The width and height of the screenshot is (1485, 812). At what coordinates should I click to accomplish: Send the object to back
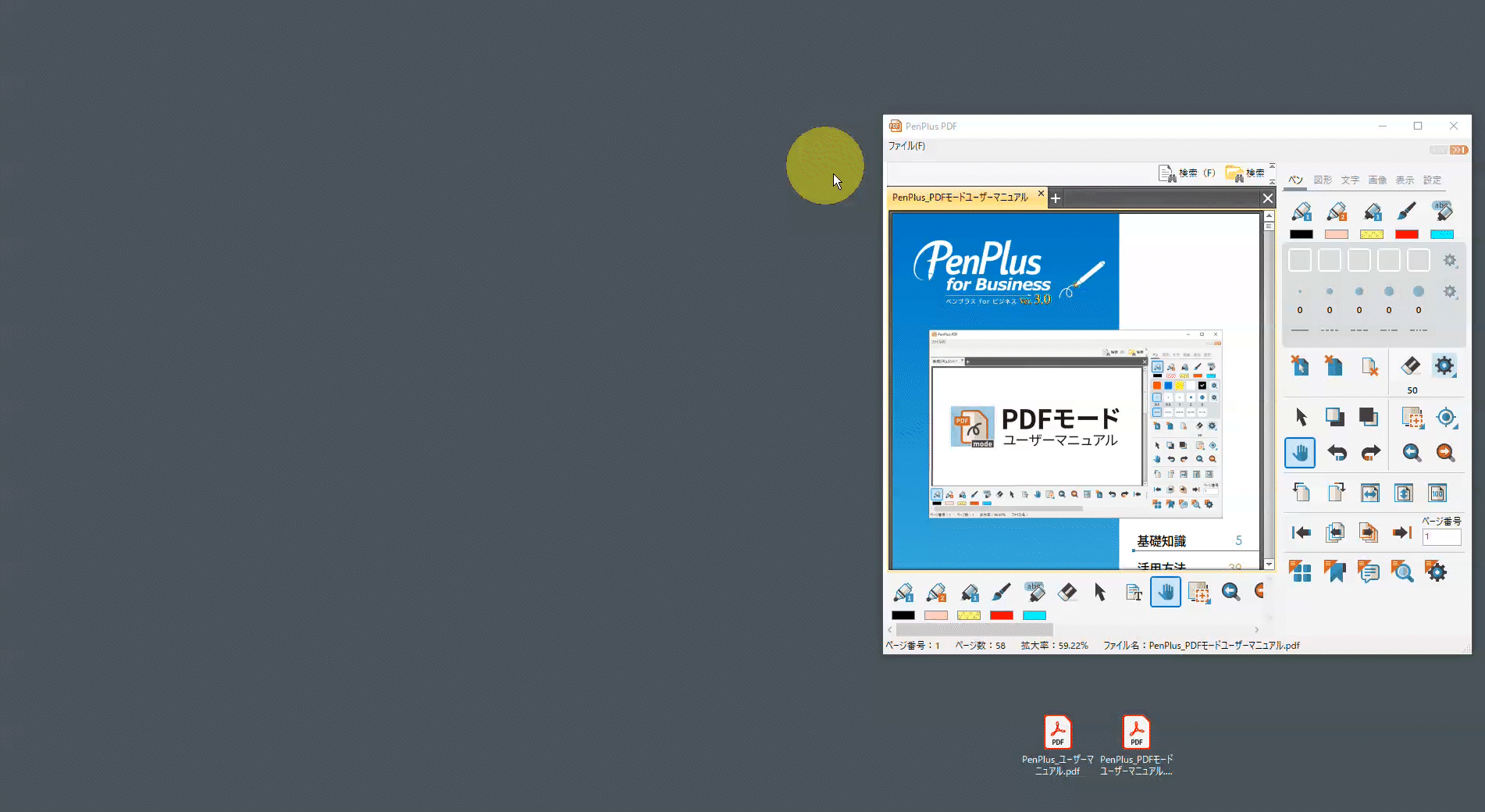pyautogui.click(x=1368, y=417)
